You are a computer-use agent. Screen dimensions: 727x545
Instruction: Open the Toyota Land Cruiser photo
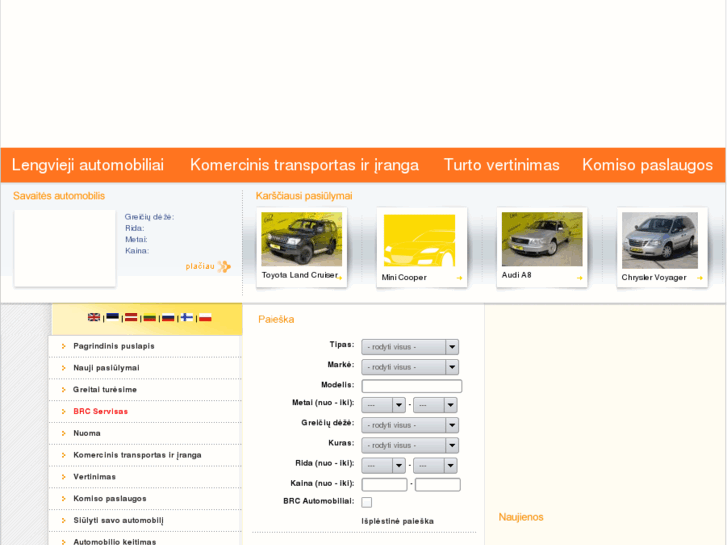click(301, 239)
